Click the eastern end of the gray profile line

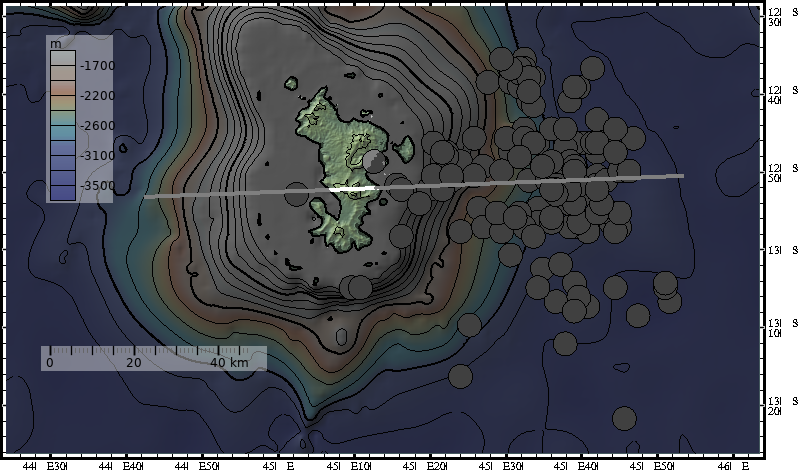[683, 176]
